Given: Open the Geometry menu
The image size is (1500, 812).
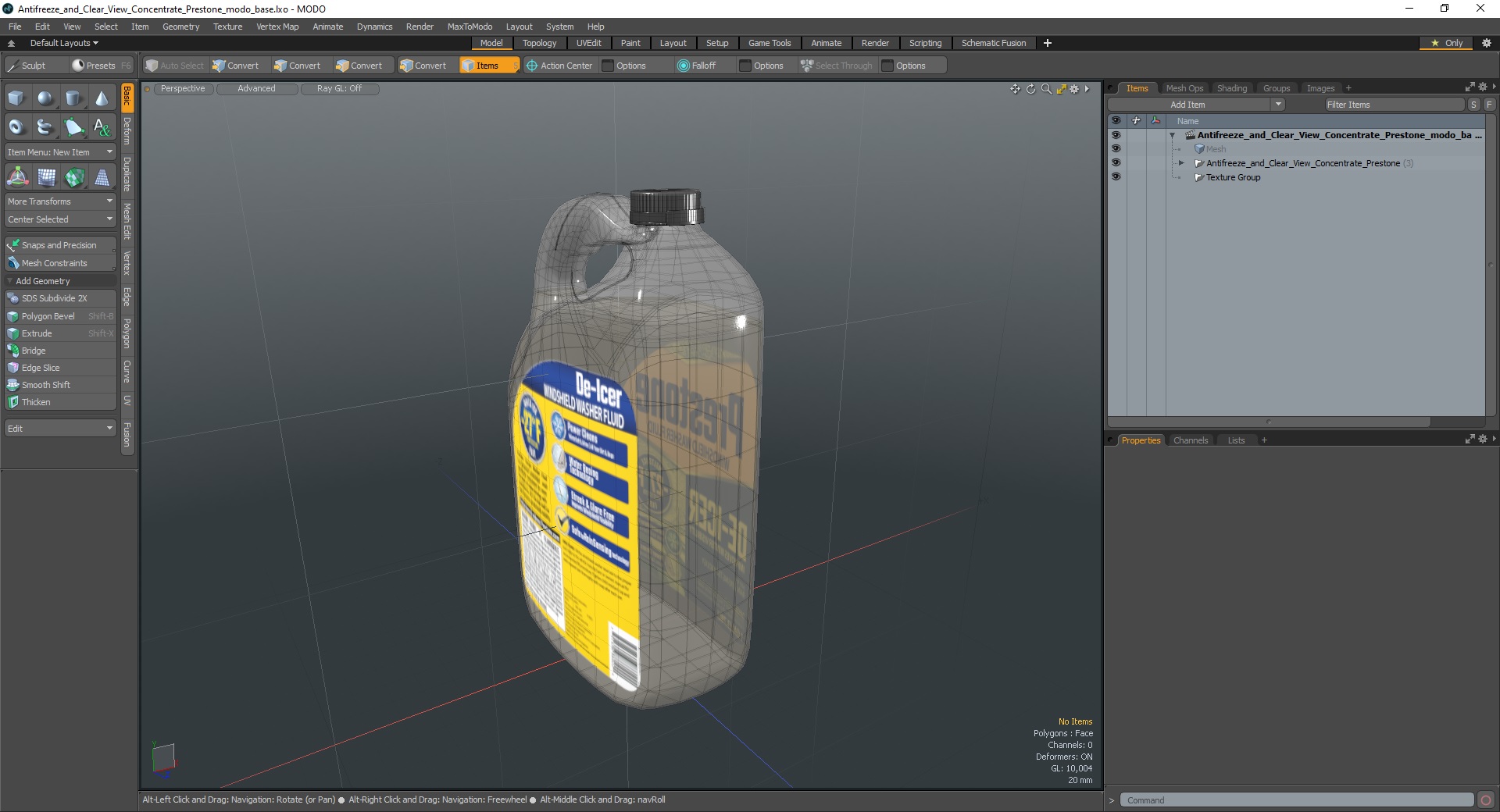Looking at the screenshot, I should click(180, 27).
